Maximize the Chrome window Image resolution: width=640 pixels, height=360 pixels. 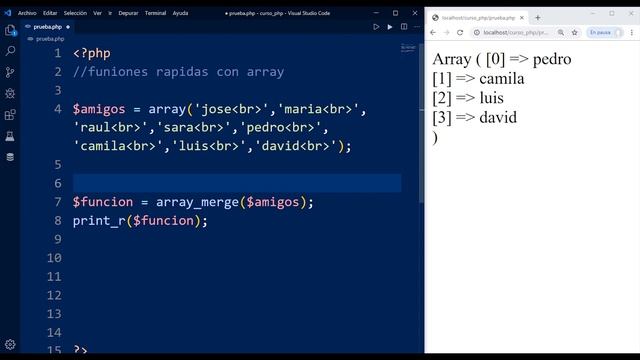(x=611, y=13)
